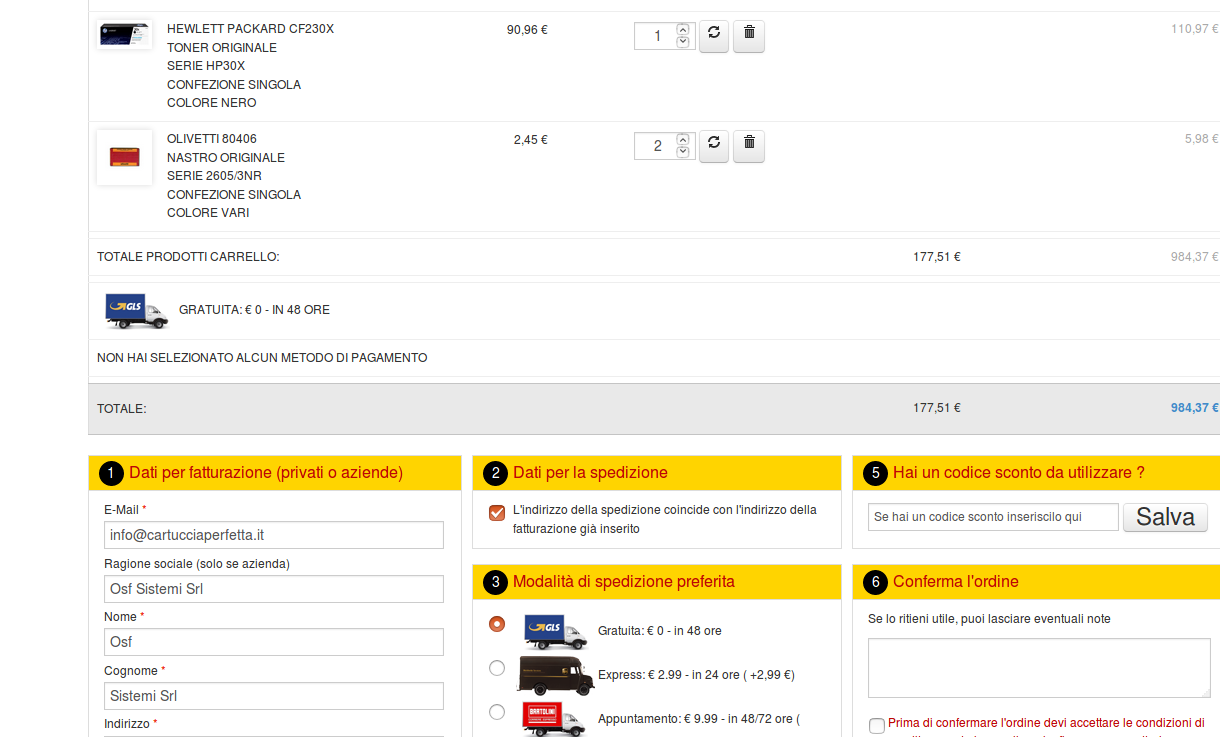1220x737 pixels.
Task: Click quantity field of Olivetti 80406 ribbon
Action: click(656, 146)
